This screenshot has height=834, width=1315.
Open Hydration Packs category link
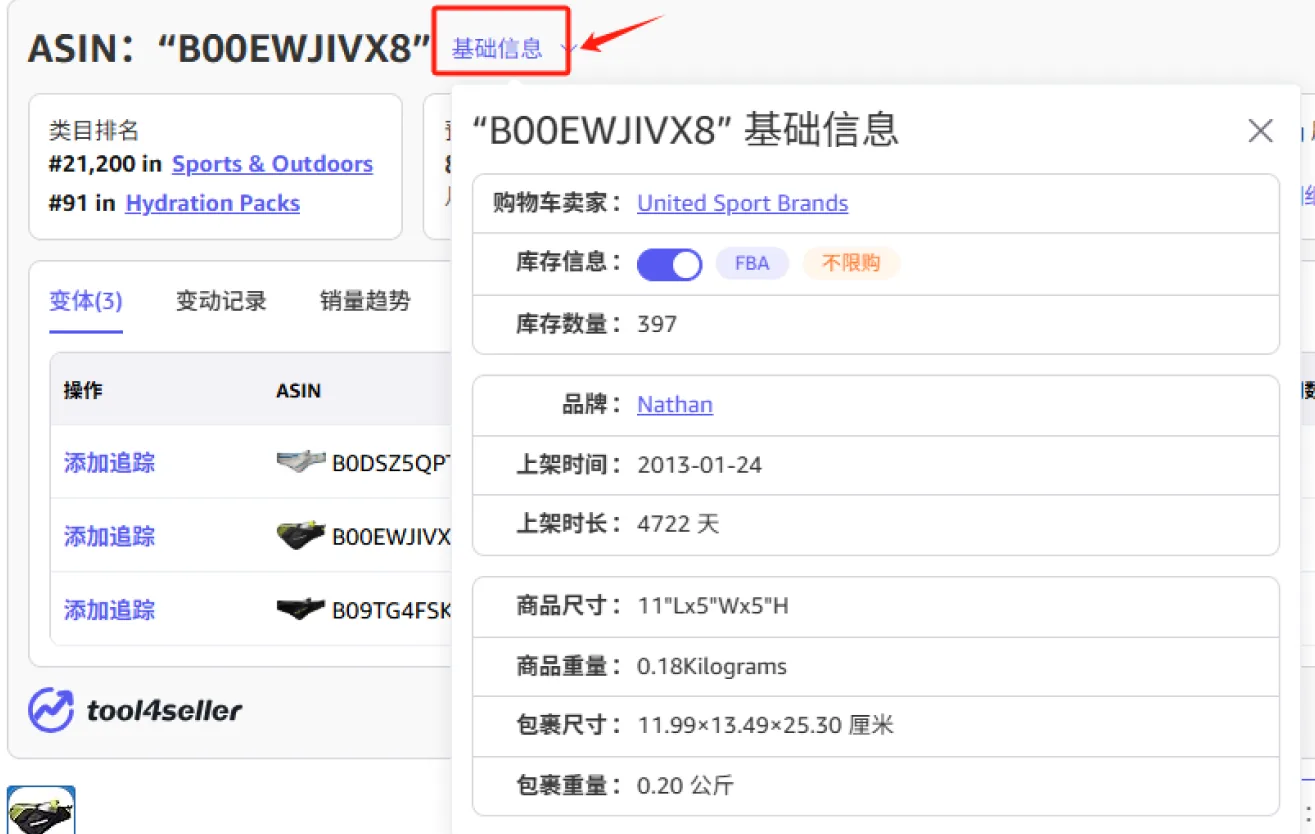click(212, 203)
